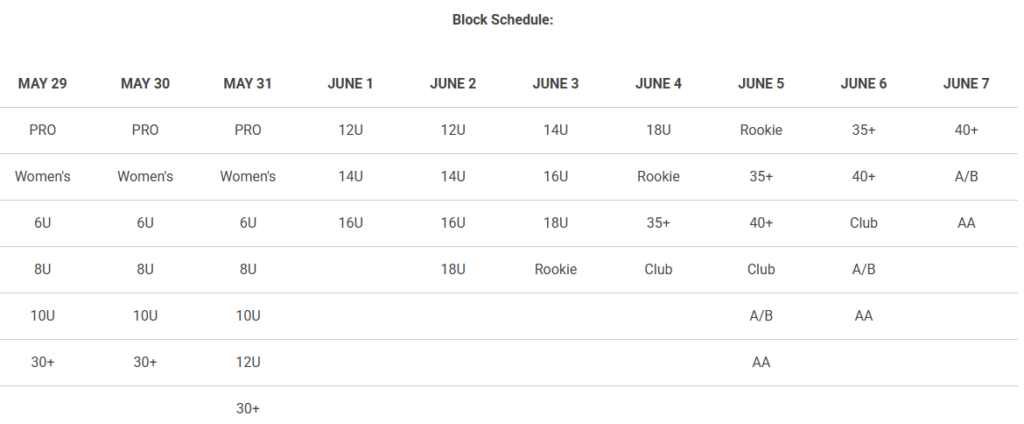The image size is (1024, 424).
Task: Click 12U in the MAY 31 column
Action: coord(248,362)
